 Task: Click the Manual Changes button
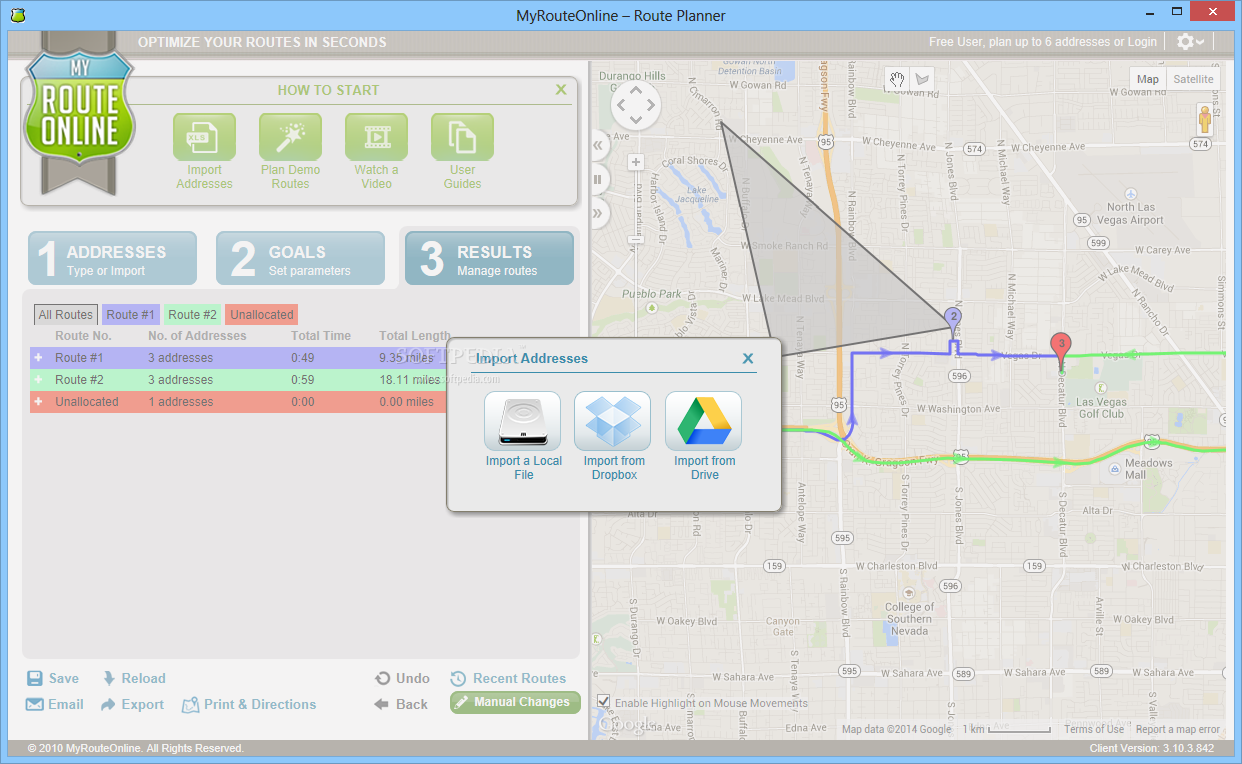pyautogui.click(x=515, y=702)
